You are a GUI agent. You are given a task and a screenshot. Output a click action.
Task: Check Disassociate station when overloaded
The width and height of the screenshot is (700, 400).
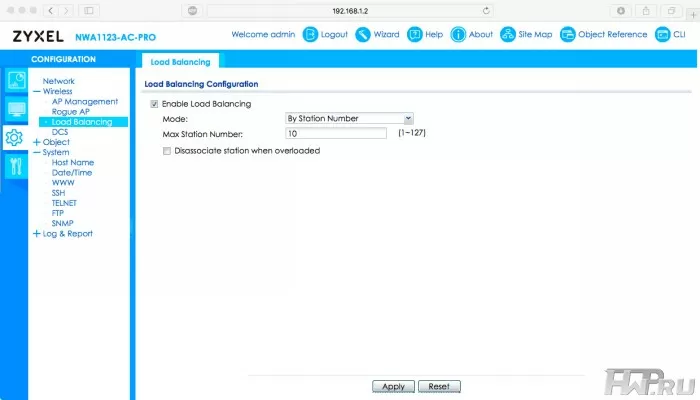(x=167, y=151)
